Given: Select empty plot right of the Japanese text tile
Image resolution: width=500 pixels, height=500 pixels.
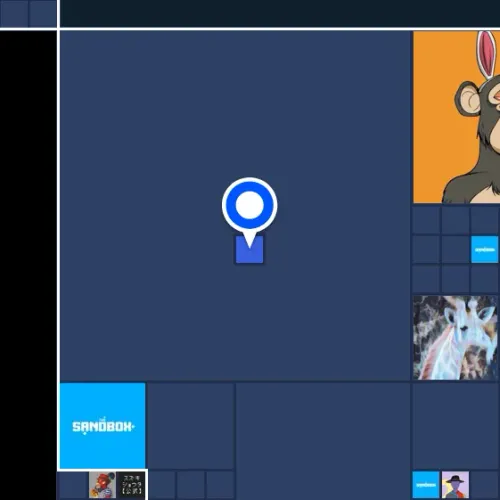Looking at the screenshot, I should (x=161, y=485).
